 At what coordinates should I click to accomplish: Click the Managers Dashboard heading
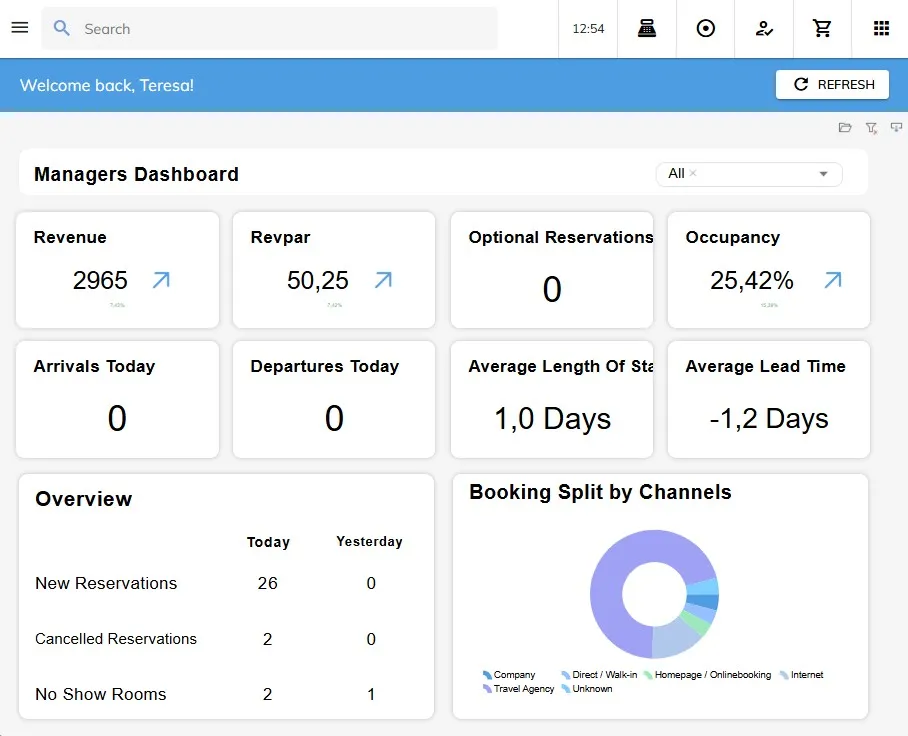point(136,174)
